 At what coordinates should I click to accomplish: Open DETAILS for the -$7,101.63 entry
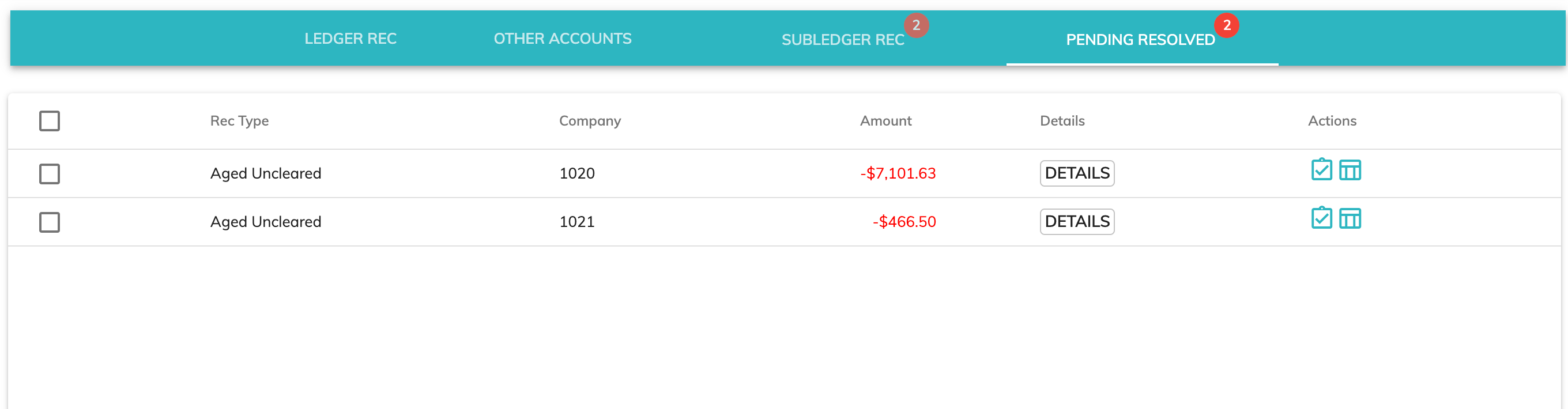pyautogui.click(x=1077, y=173)
